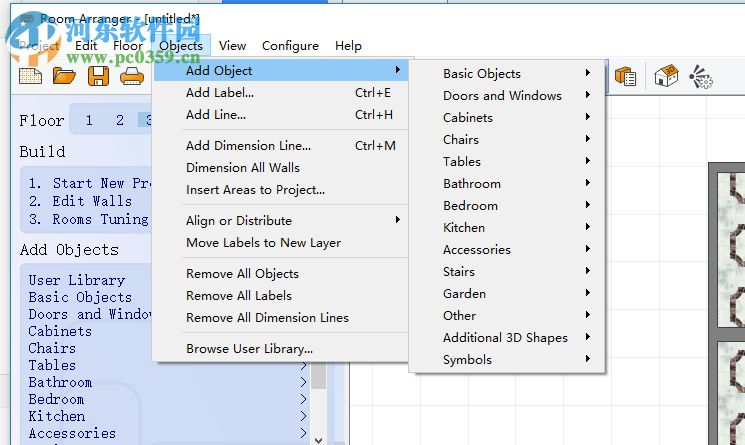This screenshot has height=445, width=745.
Task: Click the settings spray gear toolbar icon
Action: 701,77
